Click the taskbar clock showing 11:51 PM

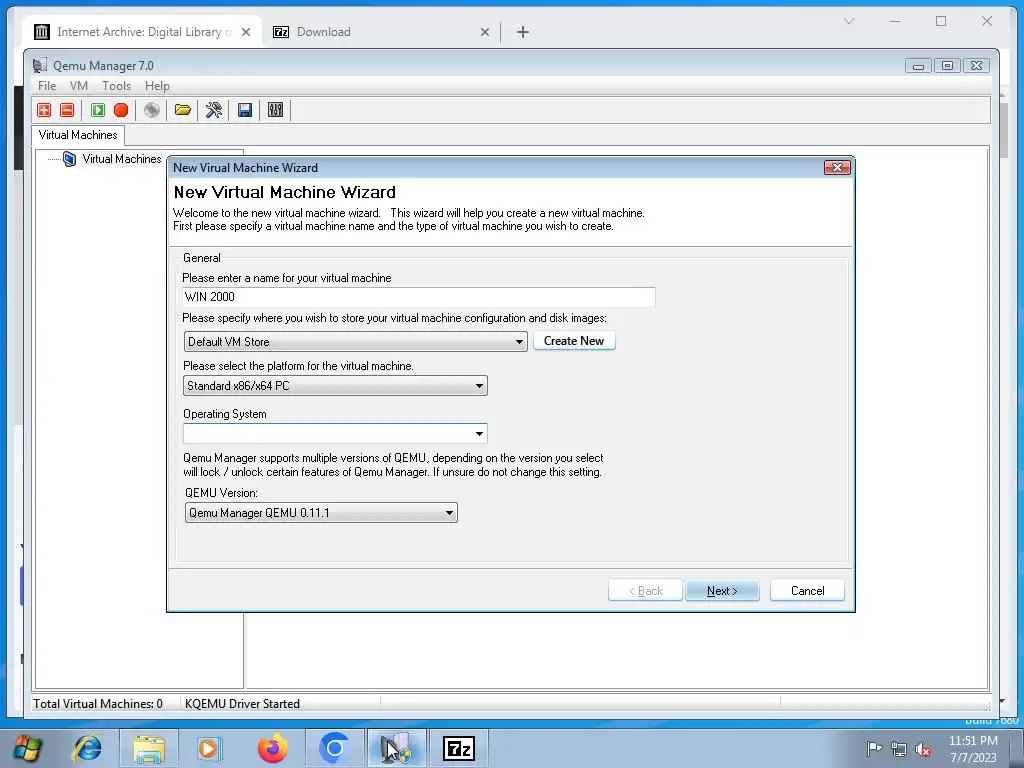point(973,748)
